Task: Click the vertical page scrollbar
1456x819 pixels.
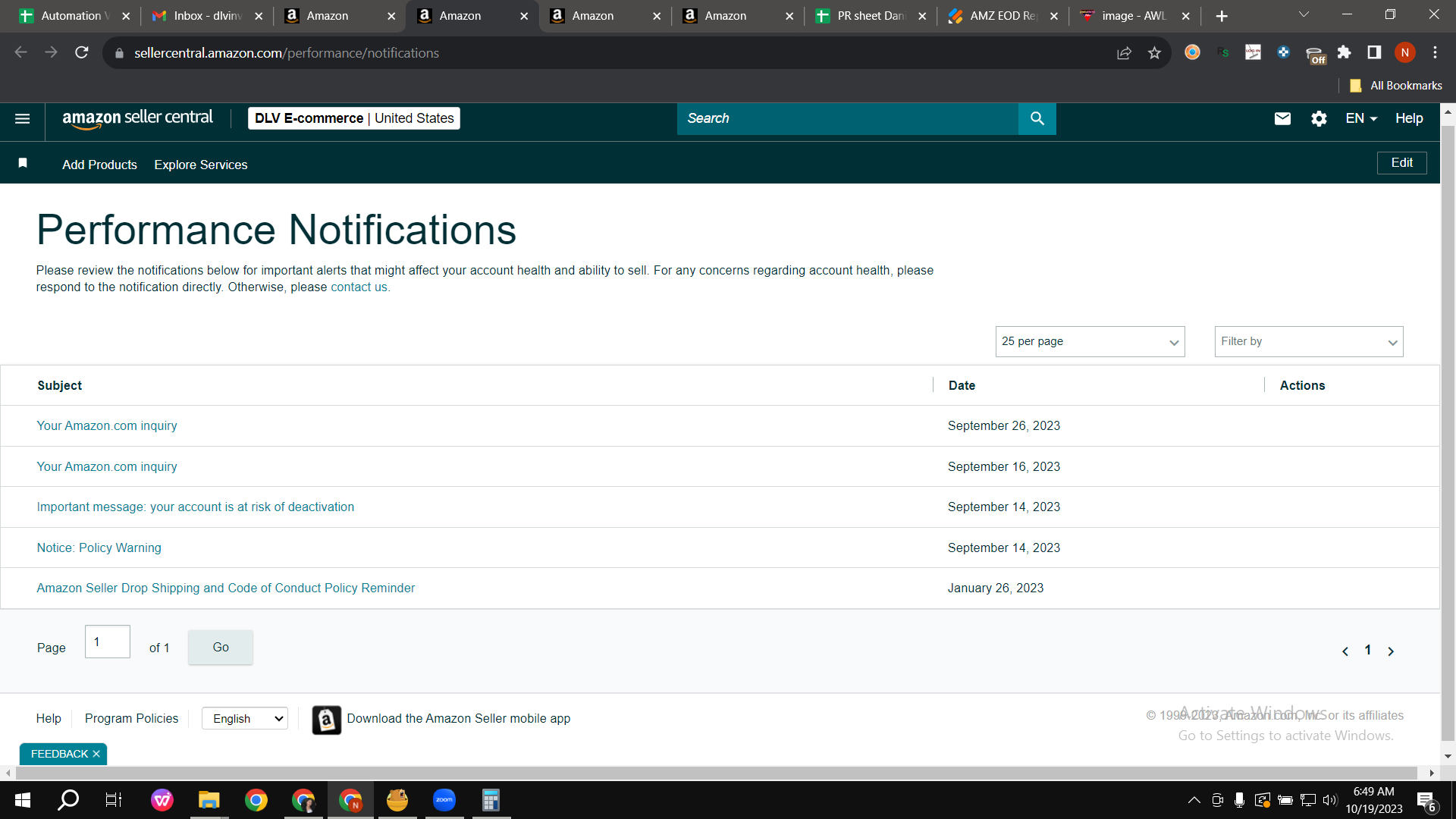Action: click(1448, 432)
